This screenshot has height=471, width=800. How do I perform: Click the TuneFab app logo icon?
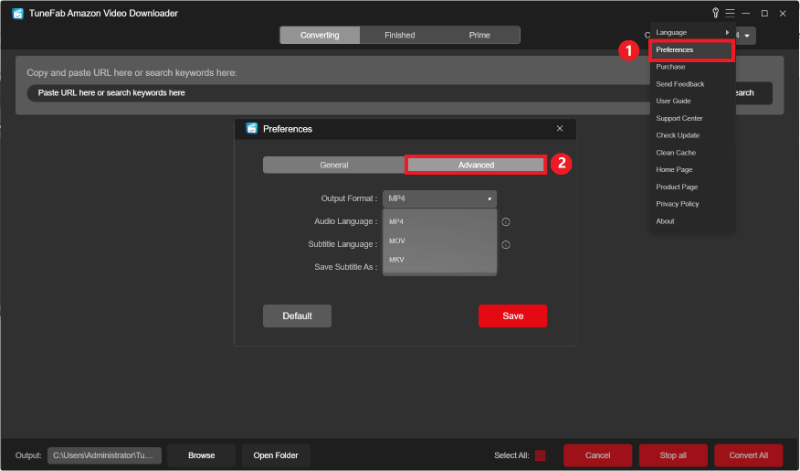pyautogui.click(x=18, y=13)
